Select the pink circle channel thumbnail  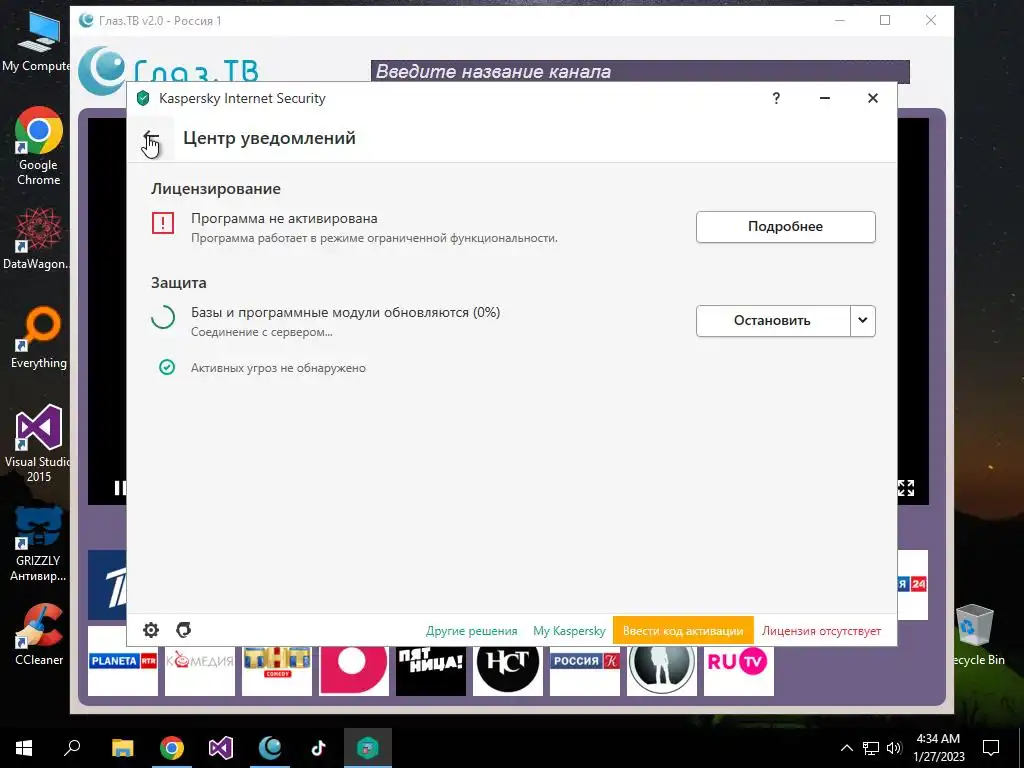pos(354,671)
